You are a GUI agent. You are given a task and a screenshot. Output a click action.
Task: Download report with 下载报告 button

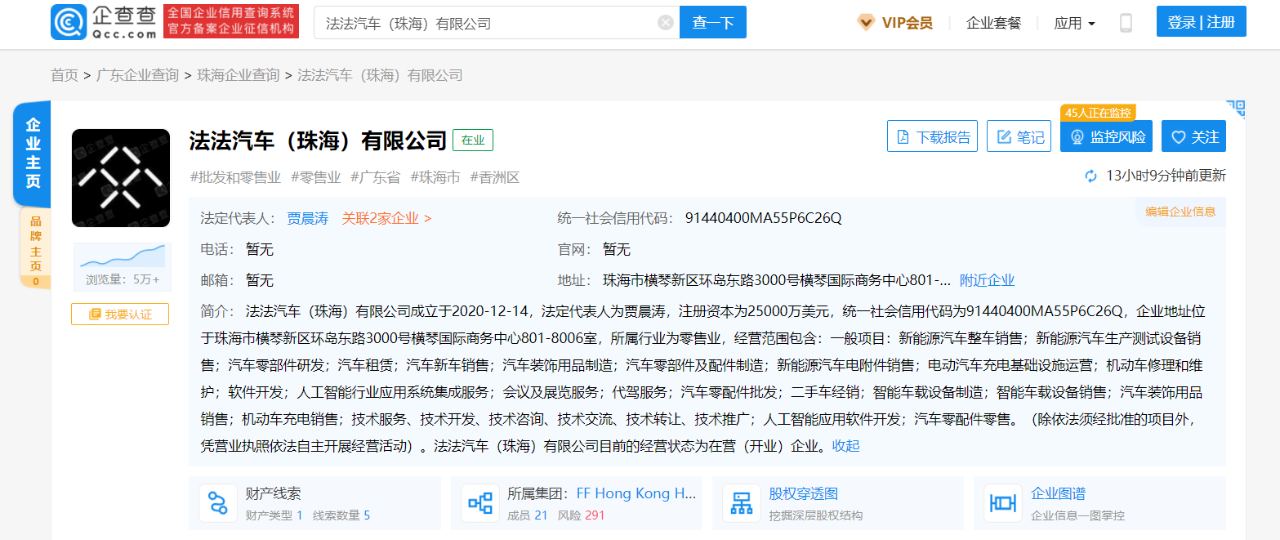coord(932,137)
